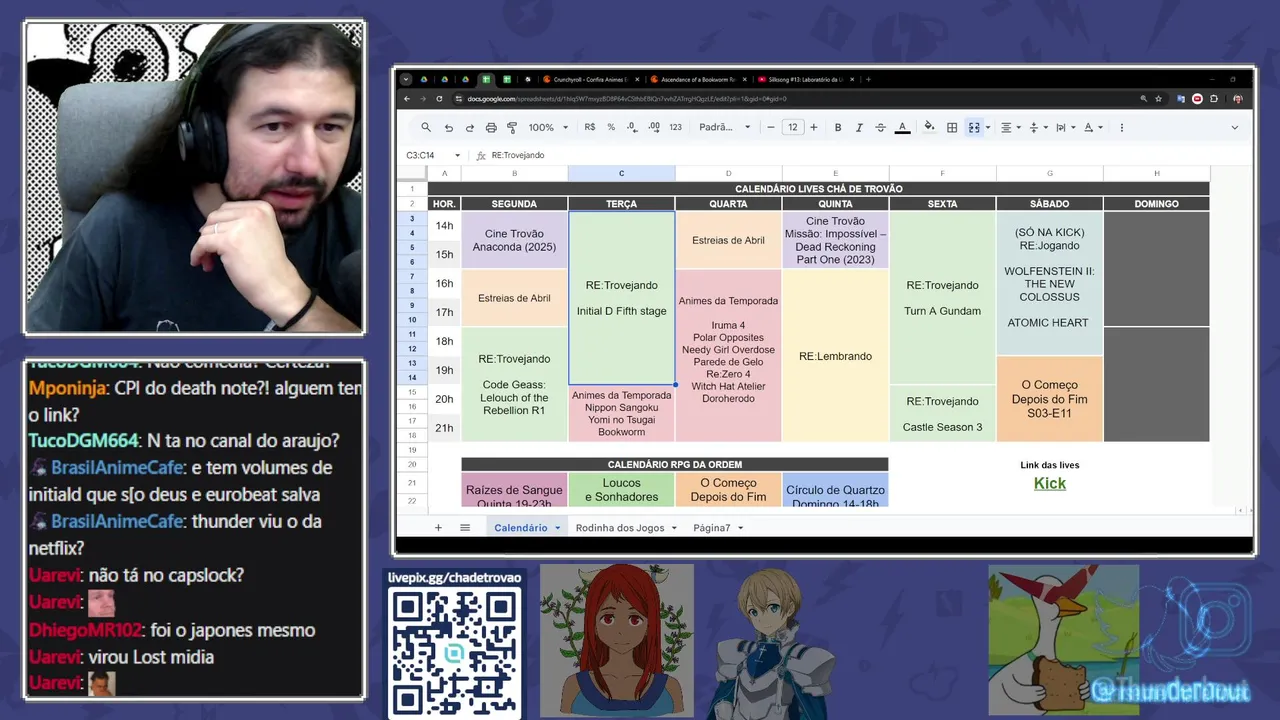Click the browser address bar URL

[x=627, y=99]
